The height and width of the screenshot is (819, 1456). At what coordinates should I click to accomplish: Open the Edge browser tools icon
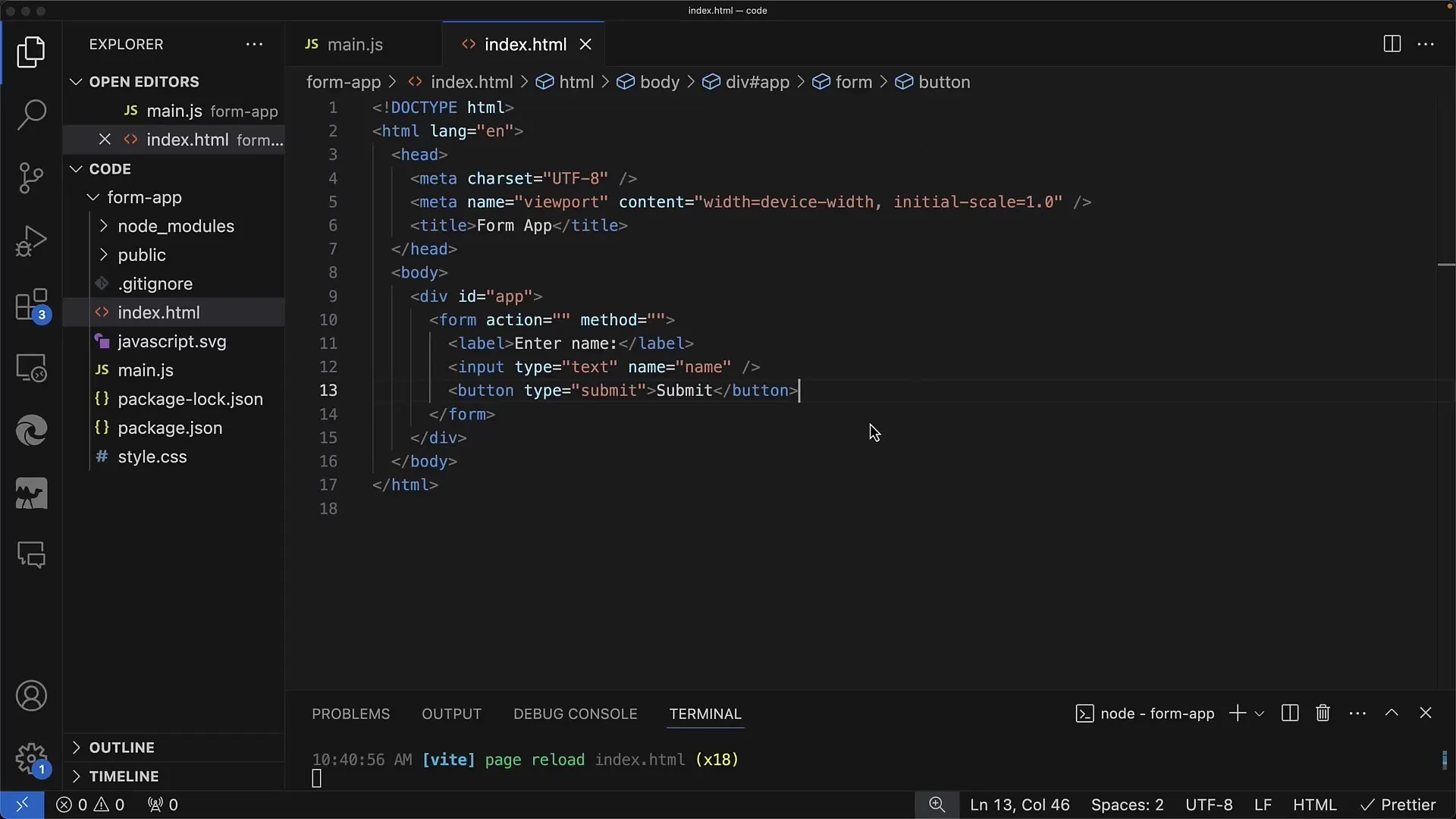[x=31, y=431]
